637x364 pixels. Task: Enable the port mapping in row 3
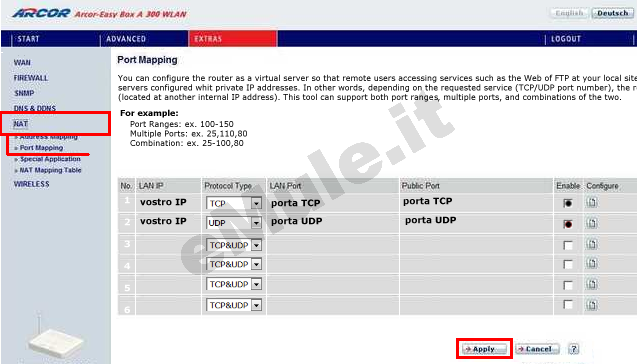(x=568, y=245)
